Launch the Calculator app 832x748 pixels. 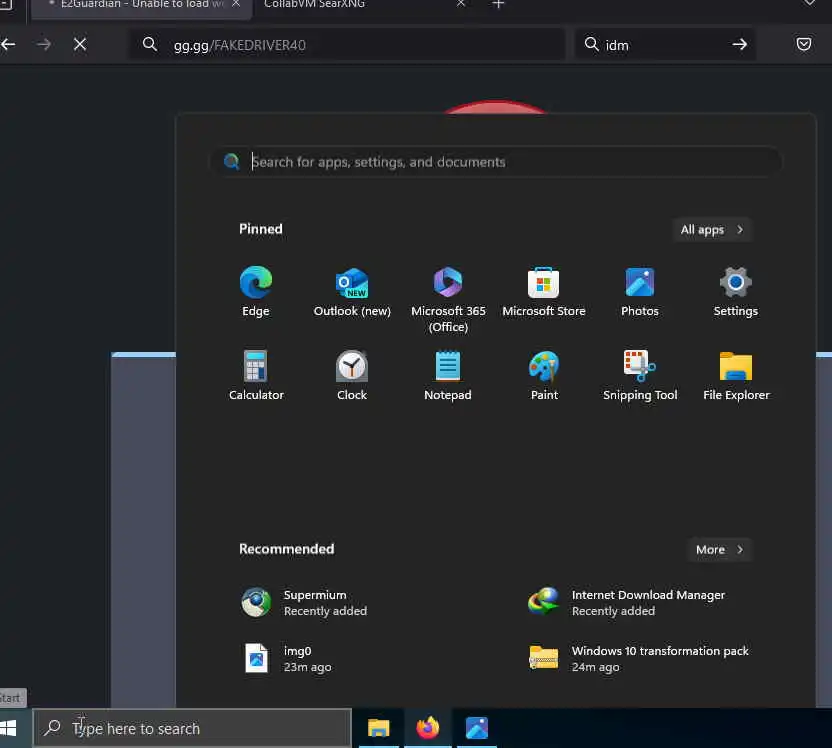(x=256, y=376)
